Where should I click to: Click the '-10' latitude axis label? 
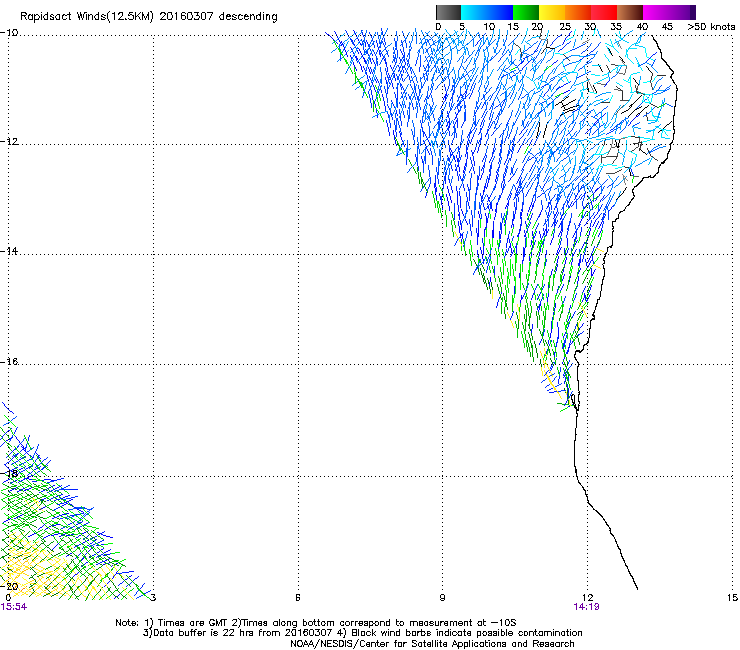(x=9, y=33)
